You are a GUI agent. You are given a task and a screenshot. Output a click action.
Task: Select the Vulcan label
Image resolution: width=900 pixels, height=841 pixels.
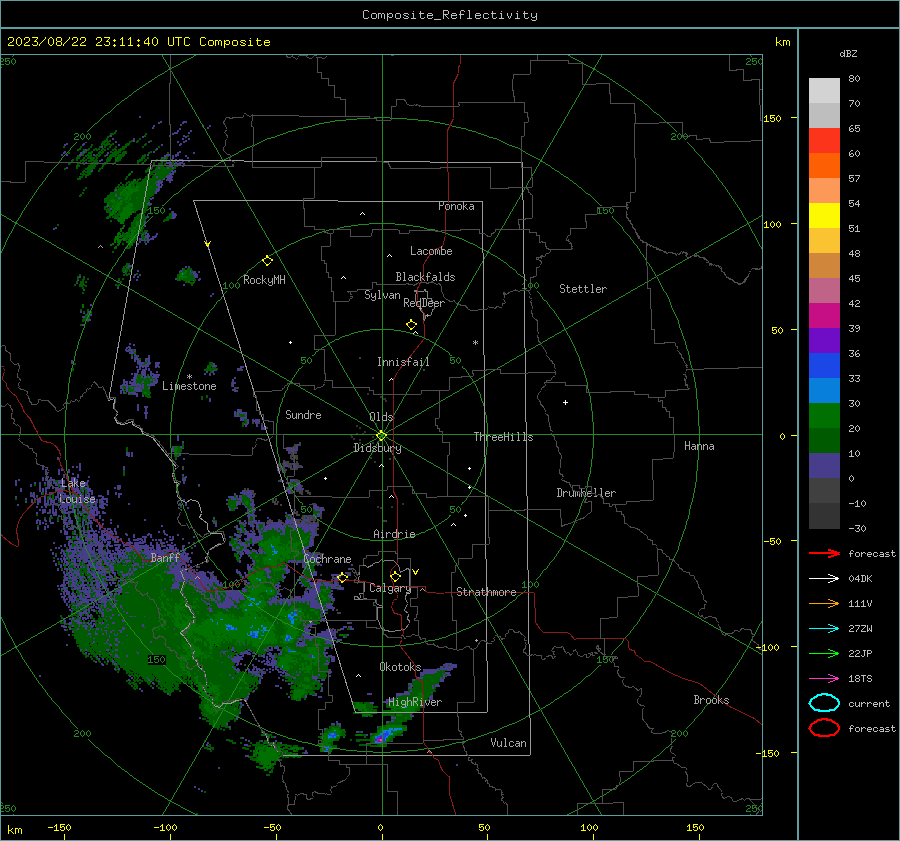[x=508, y=743]
